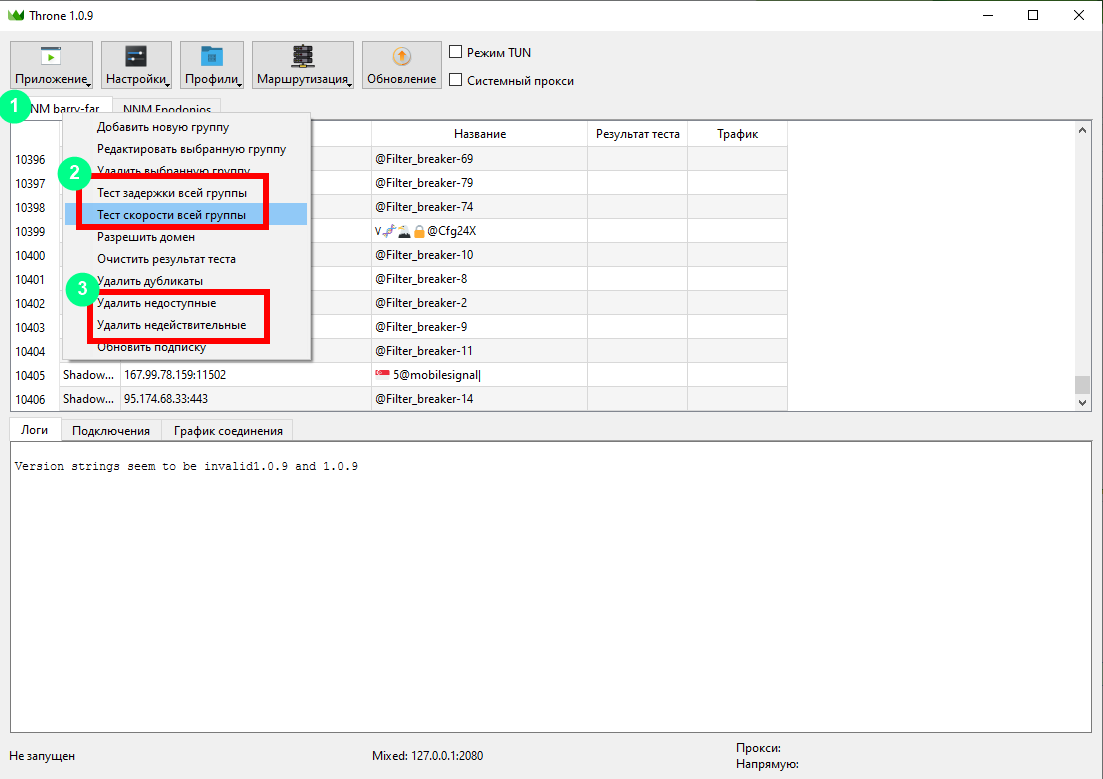Click the profile list scroll up arrow
This screenshot has width=1103, height=779.
[1083, 129]
